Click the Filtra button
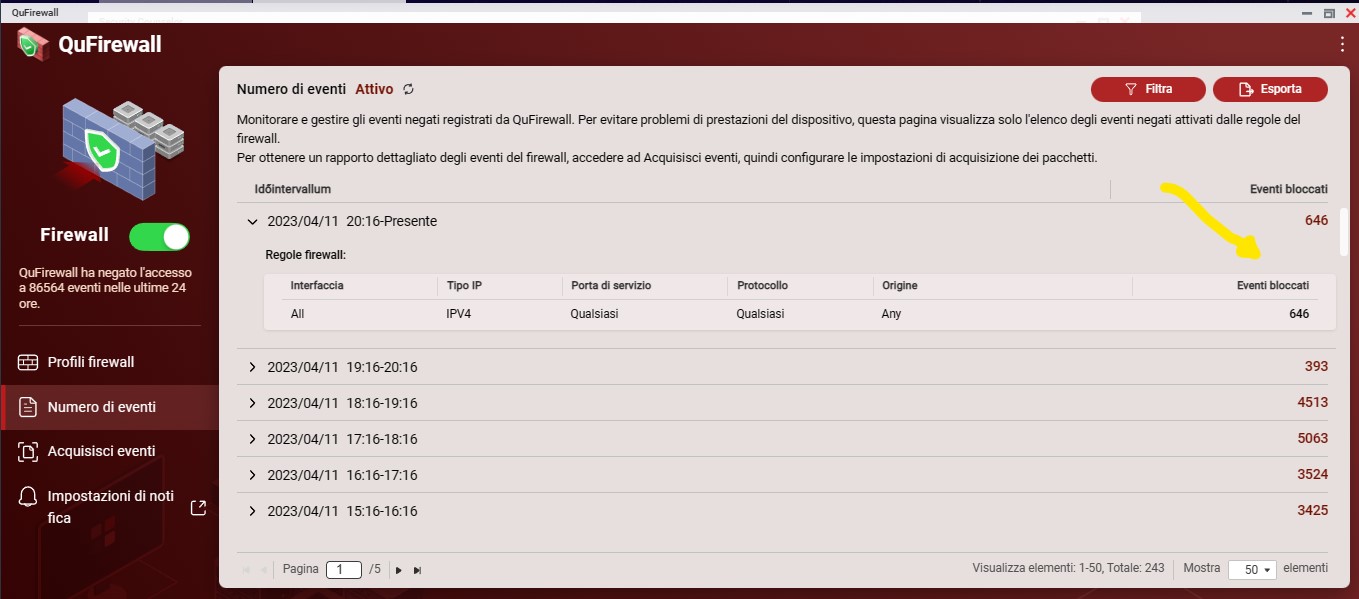 (1148, 89)
